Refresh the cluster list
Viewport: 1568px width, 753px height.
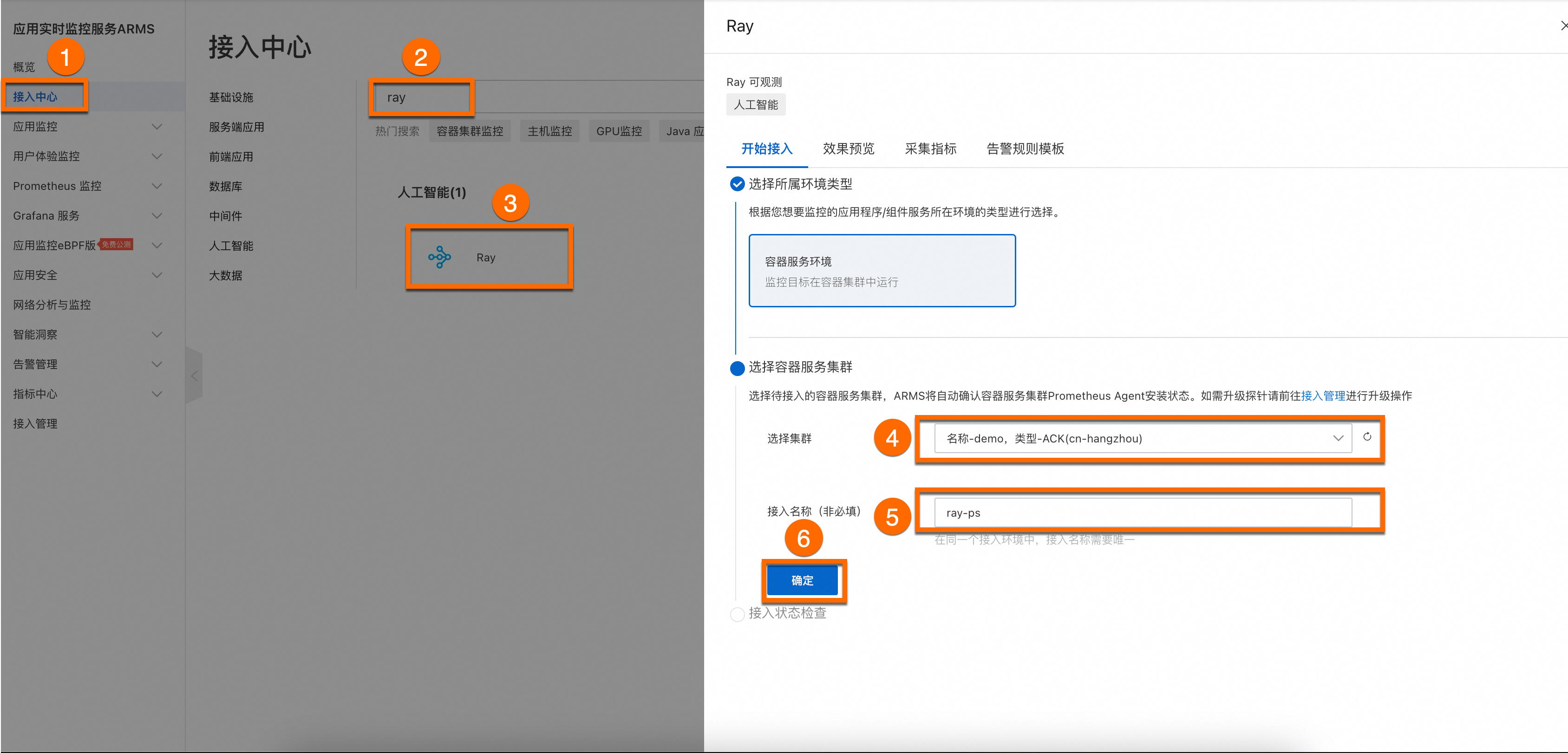(1366, 437)
